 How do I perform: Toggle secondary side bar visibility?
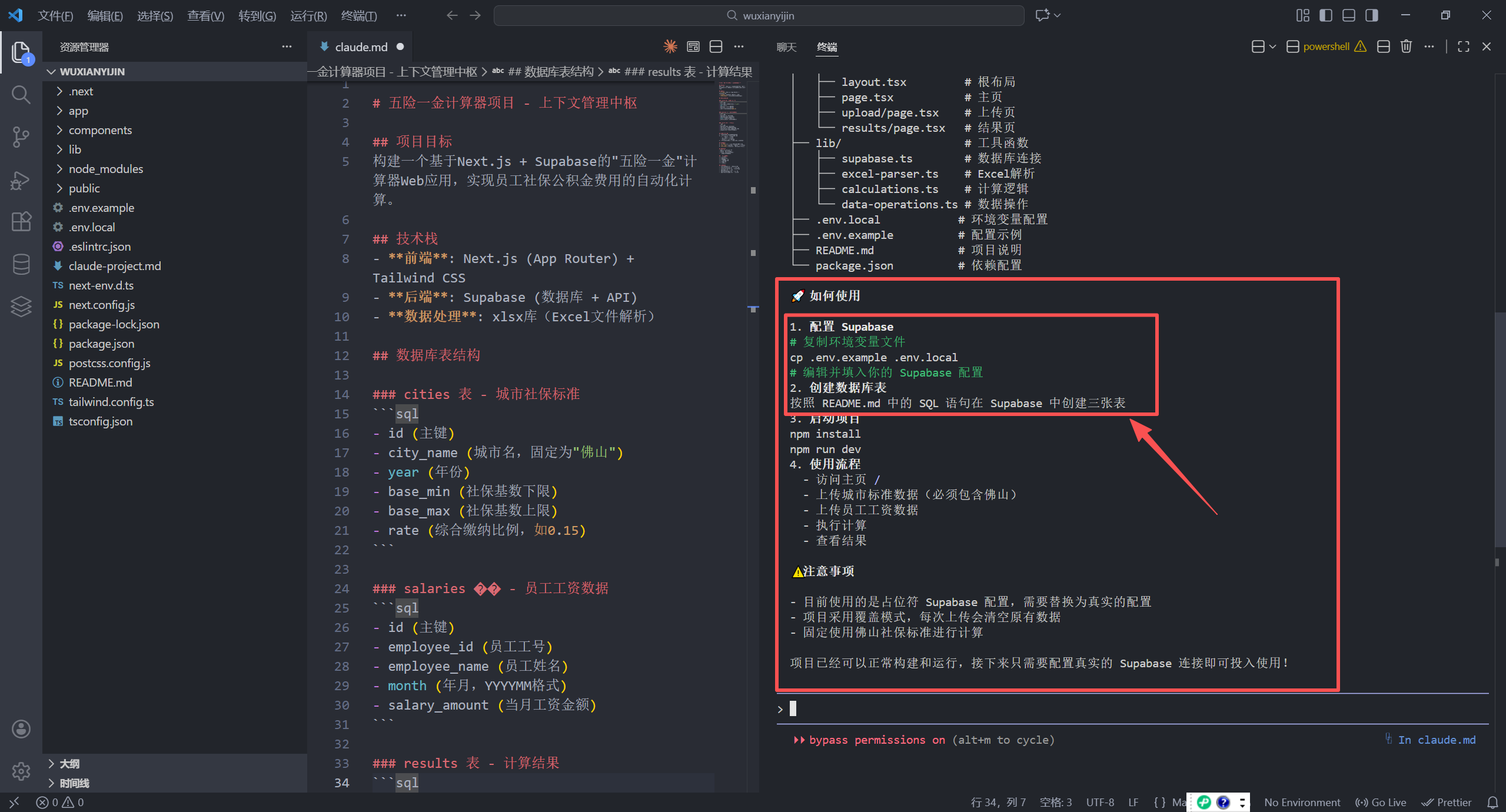coord(1371,15)
